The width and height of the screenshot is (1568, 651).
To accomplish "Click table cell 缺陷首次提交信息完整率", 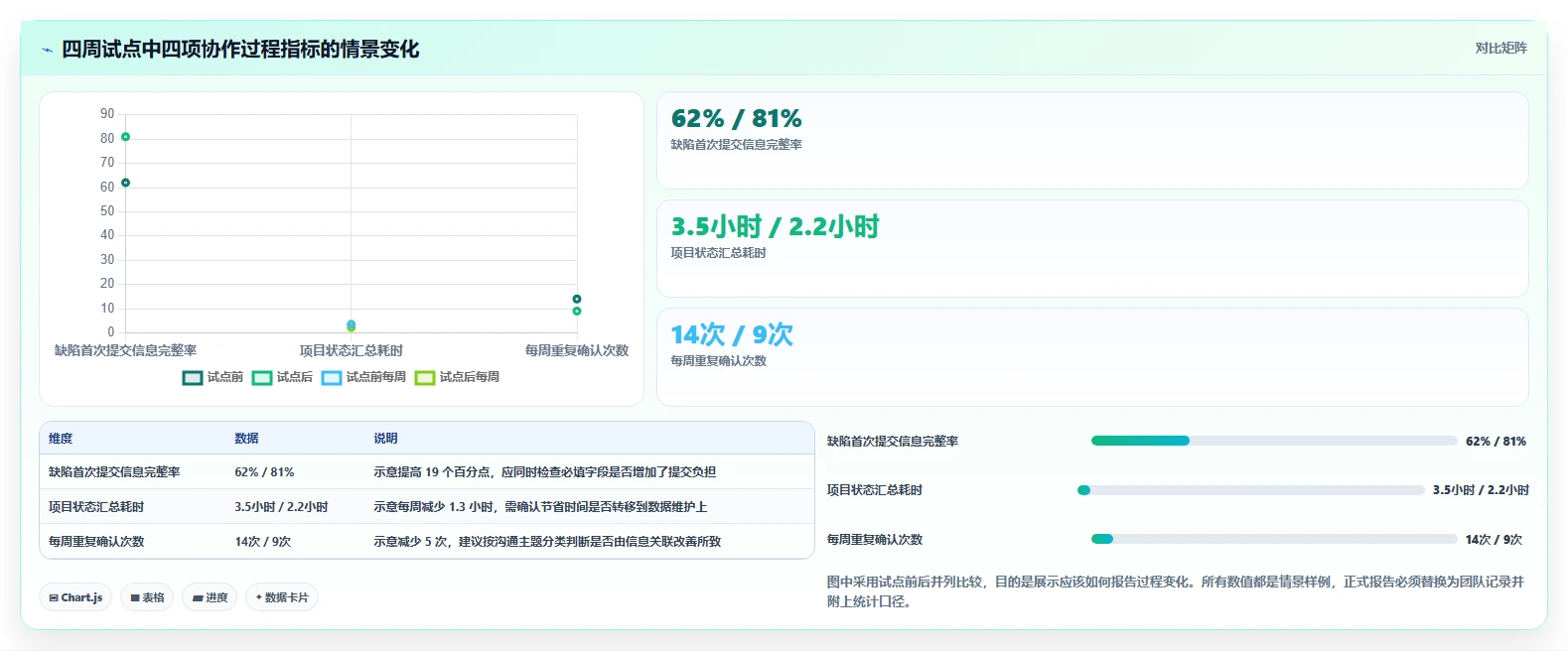I will [114, 472].
